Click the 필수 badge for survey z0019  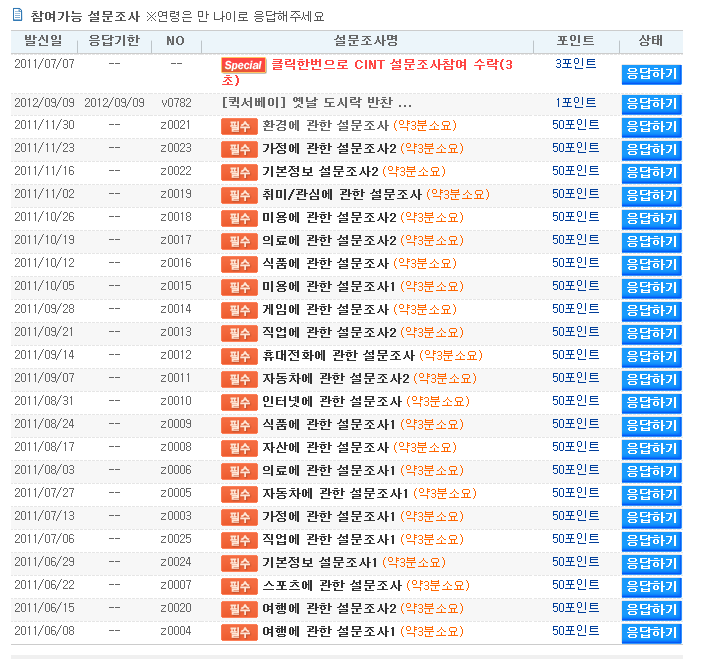[239, 196]
